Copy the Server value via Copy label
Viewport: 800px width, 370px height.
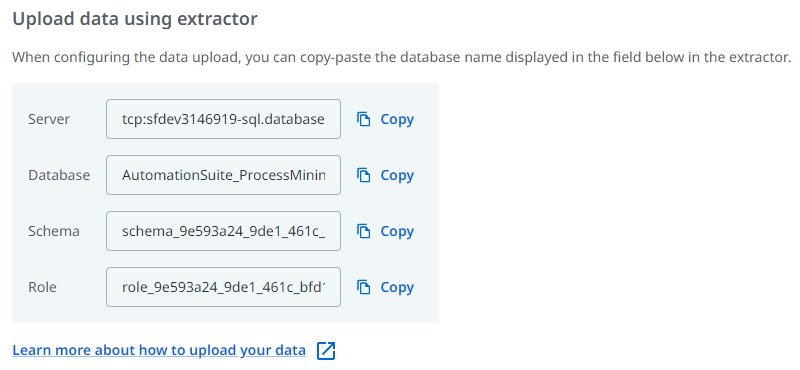(x=397, y=119)
